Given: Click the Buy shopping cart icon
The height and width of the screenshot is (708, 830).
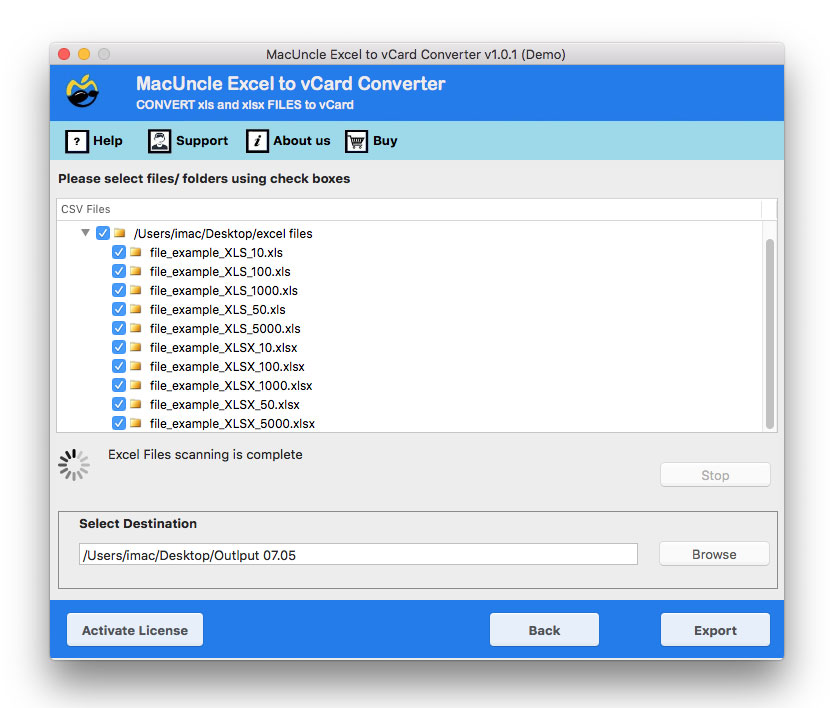Looking at the screenshot, I should pos(356,141).
